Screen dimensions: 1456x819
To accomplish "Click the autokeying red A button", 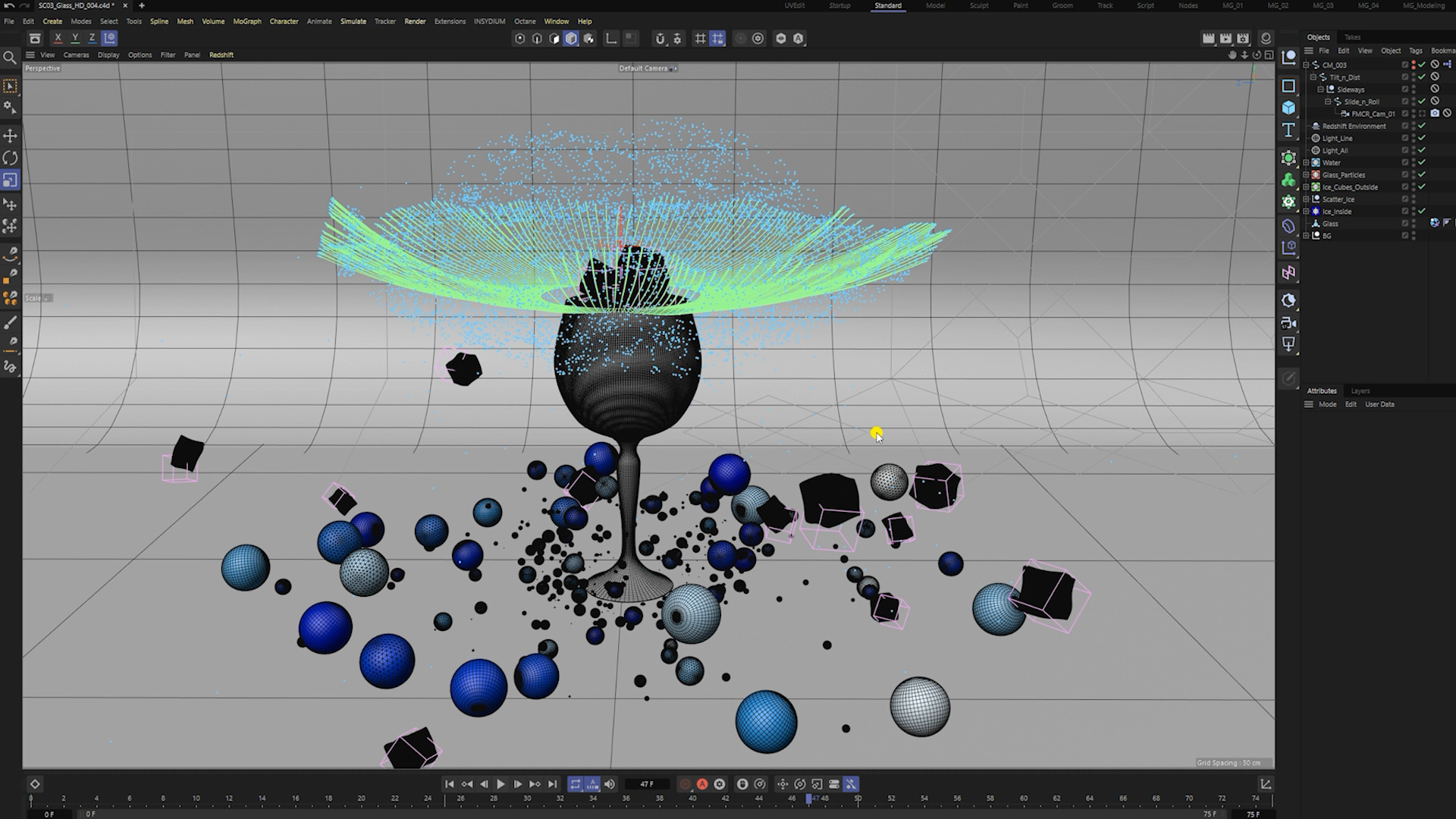I will (702, 784).
